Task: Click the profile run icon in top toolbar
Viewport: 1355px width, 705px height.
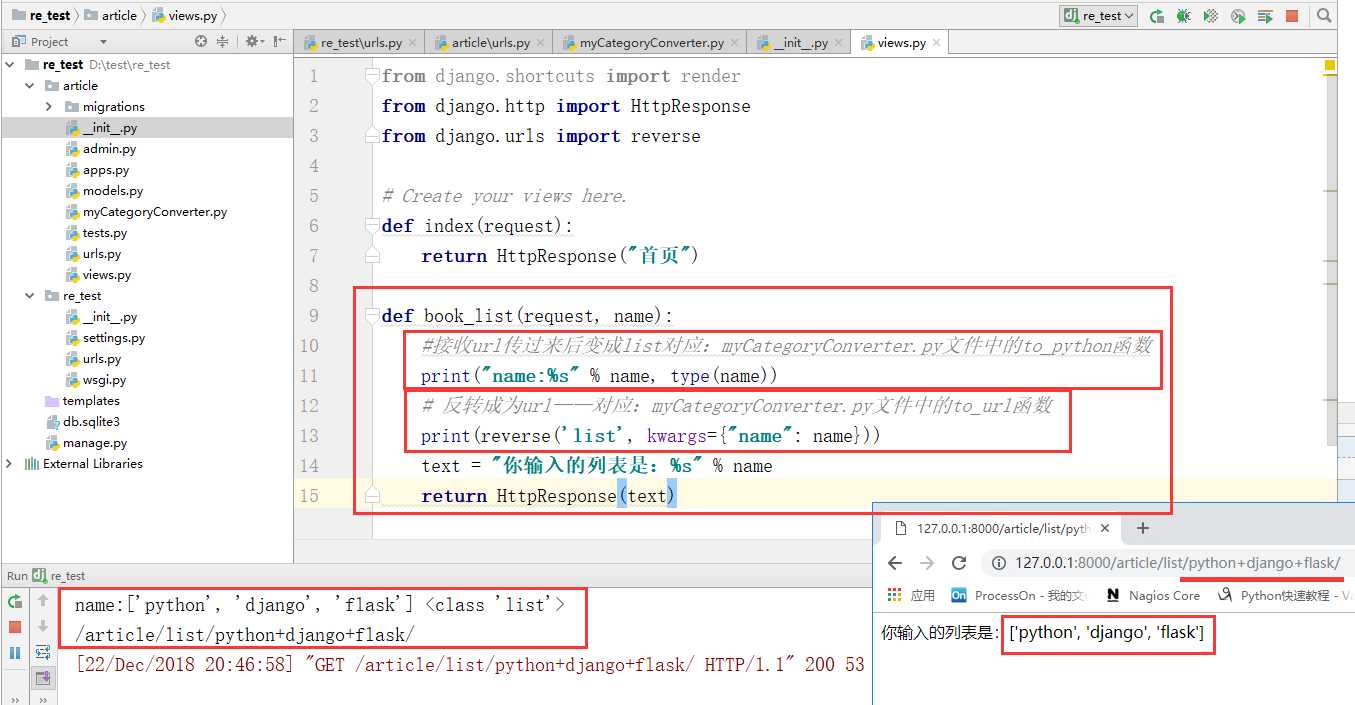Action: (x=1238, y=16)
